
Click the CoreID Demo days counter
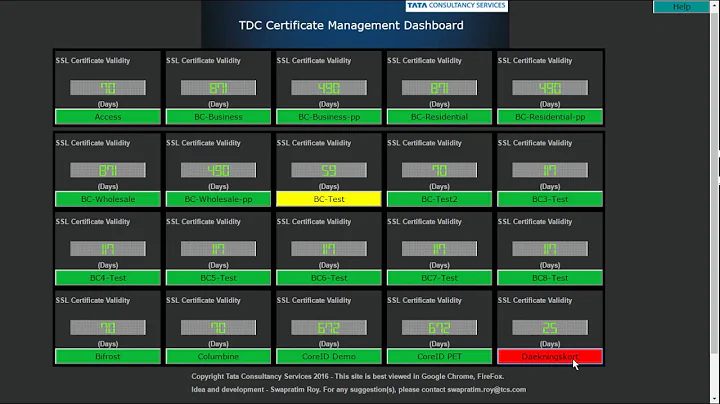[x=329, y=327]
